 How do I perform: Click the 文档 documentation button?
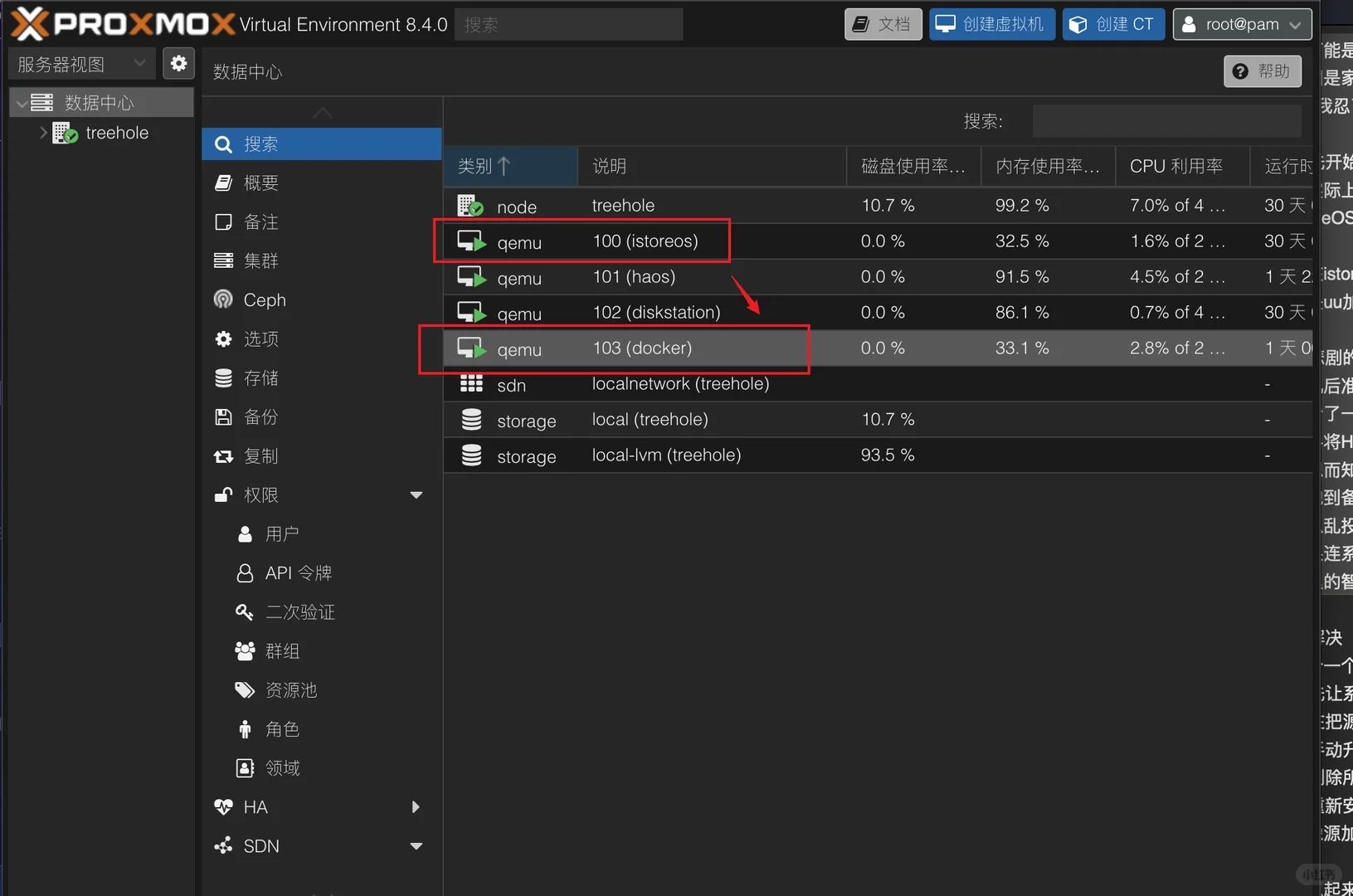tap(883, 24)
